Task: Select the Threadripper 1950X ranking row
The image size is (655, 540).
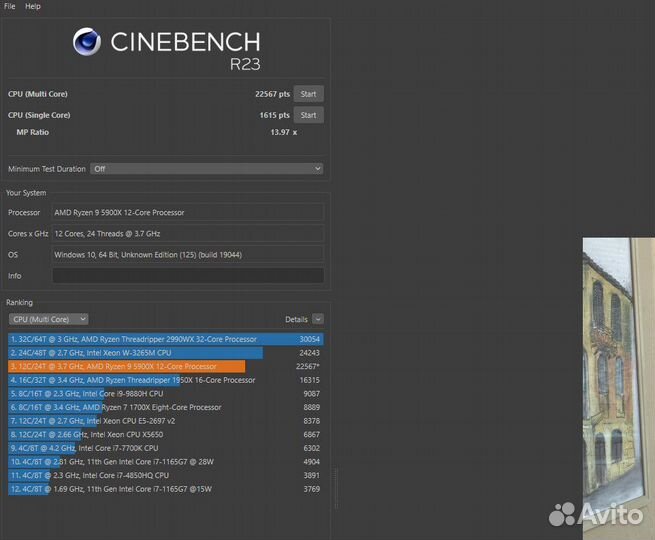Action: coord(165,380)
